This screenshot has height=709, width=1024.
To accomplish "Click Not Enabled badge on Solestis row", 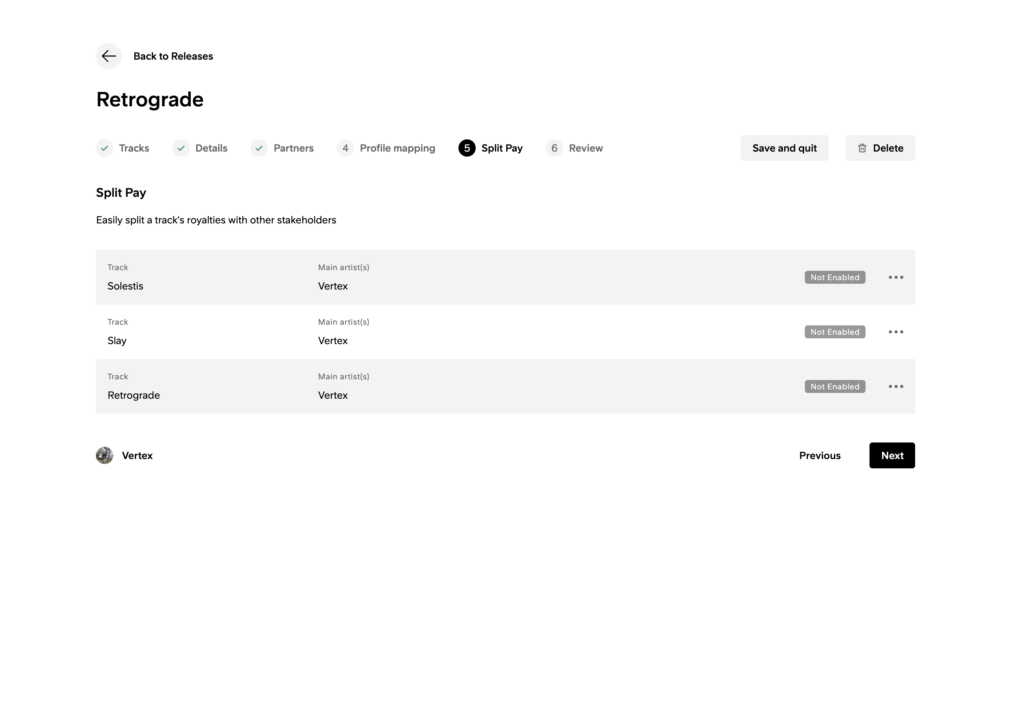I will point(834,277).
